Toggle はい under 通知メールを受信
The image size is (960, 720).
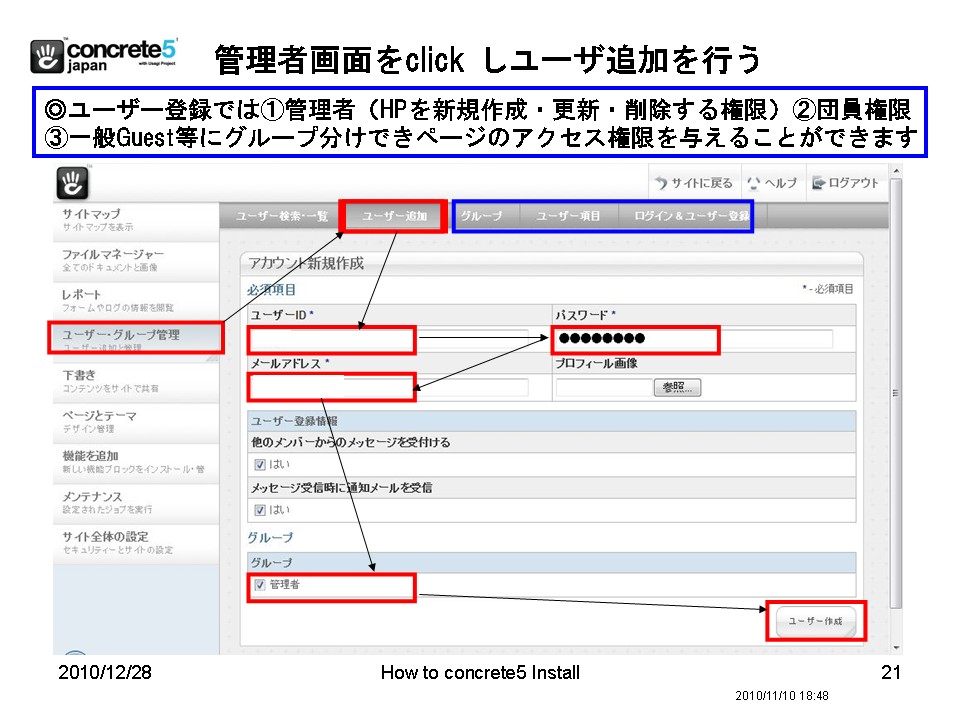tap(260, 510)
